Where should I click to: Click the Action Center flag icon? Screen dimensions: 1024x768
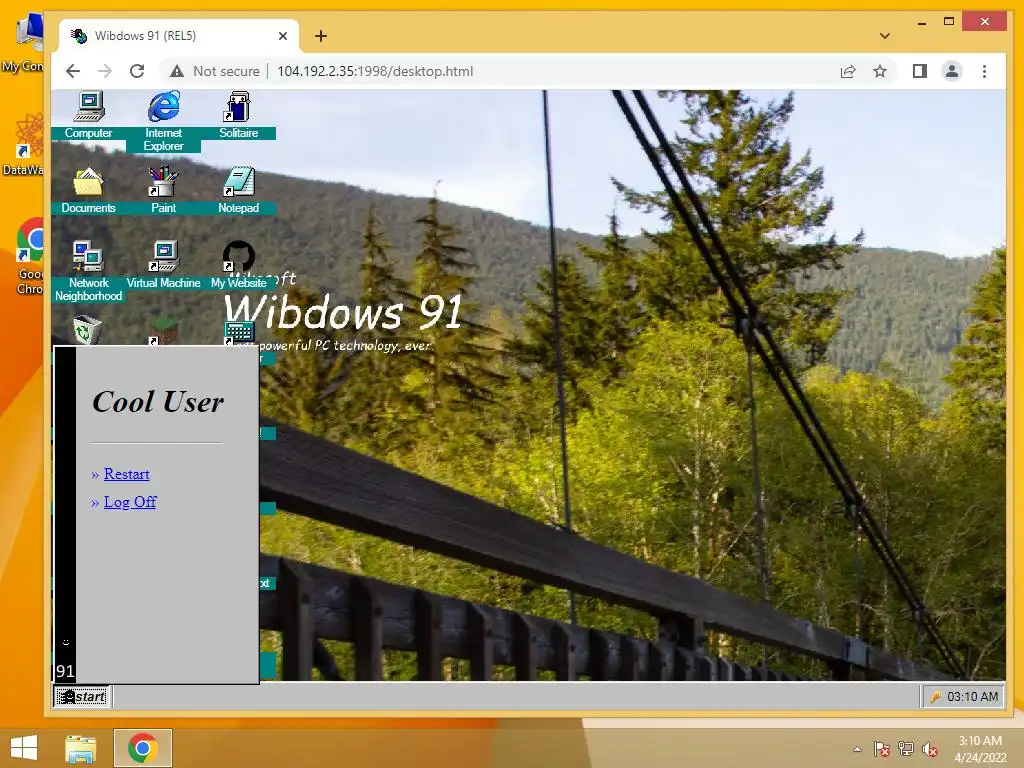882,749
